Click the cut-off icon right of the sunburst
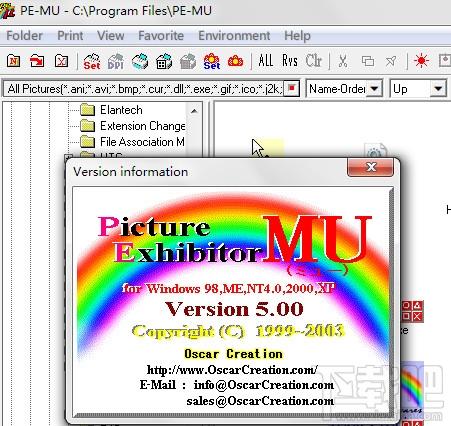This screenshot has height=426, width=451. click(444, 61)
